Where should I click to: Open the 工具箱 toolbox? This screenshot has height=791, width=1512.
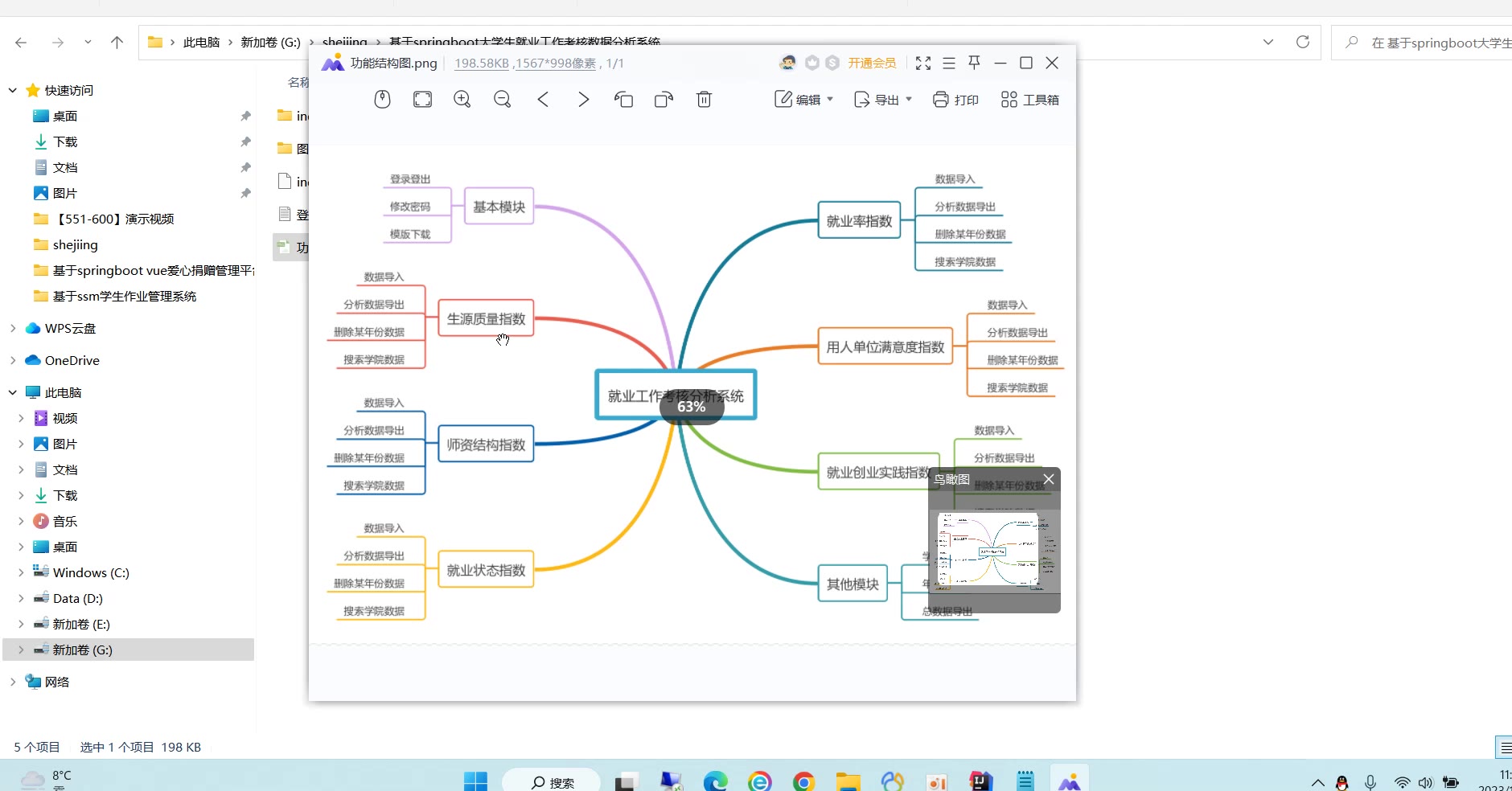[x=1029, y=100]
